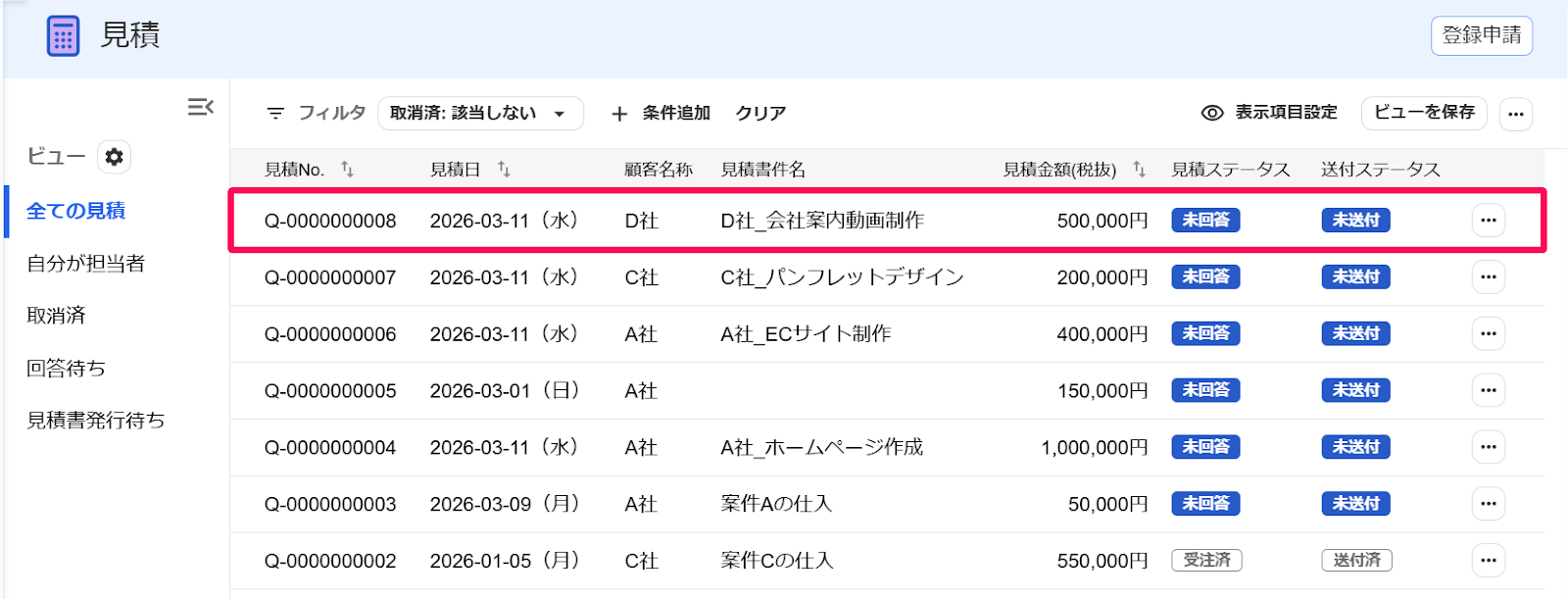Click the calculator app icon beside 見積
The width and height of the screenshot is (1568, 599).
(x=63, y=36)
